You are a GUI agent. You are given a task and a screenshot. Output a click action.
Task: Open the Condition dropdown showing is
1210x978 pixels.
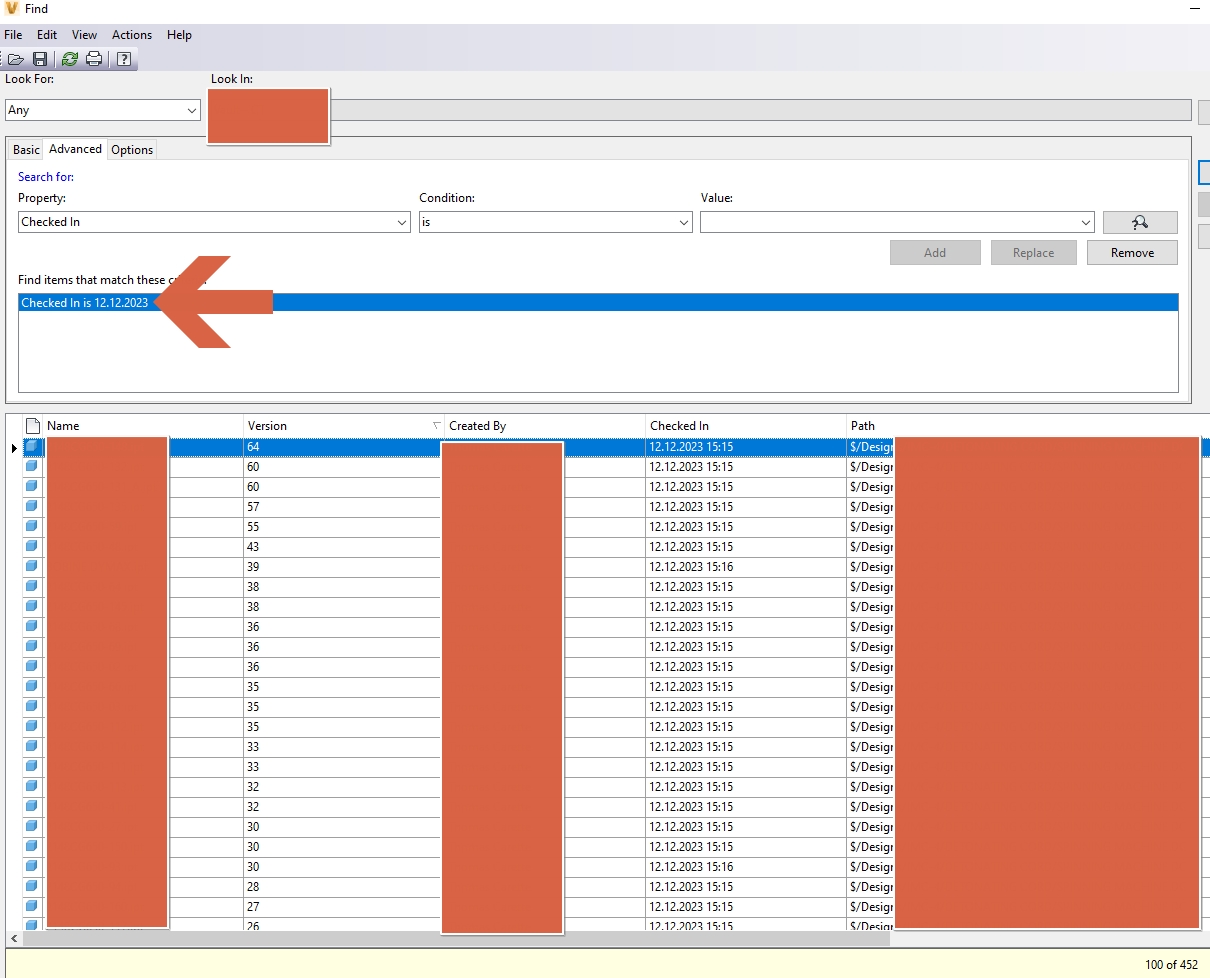683,222
